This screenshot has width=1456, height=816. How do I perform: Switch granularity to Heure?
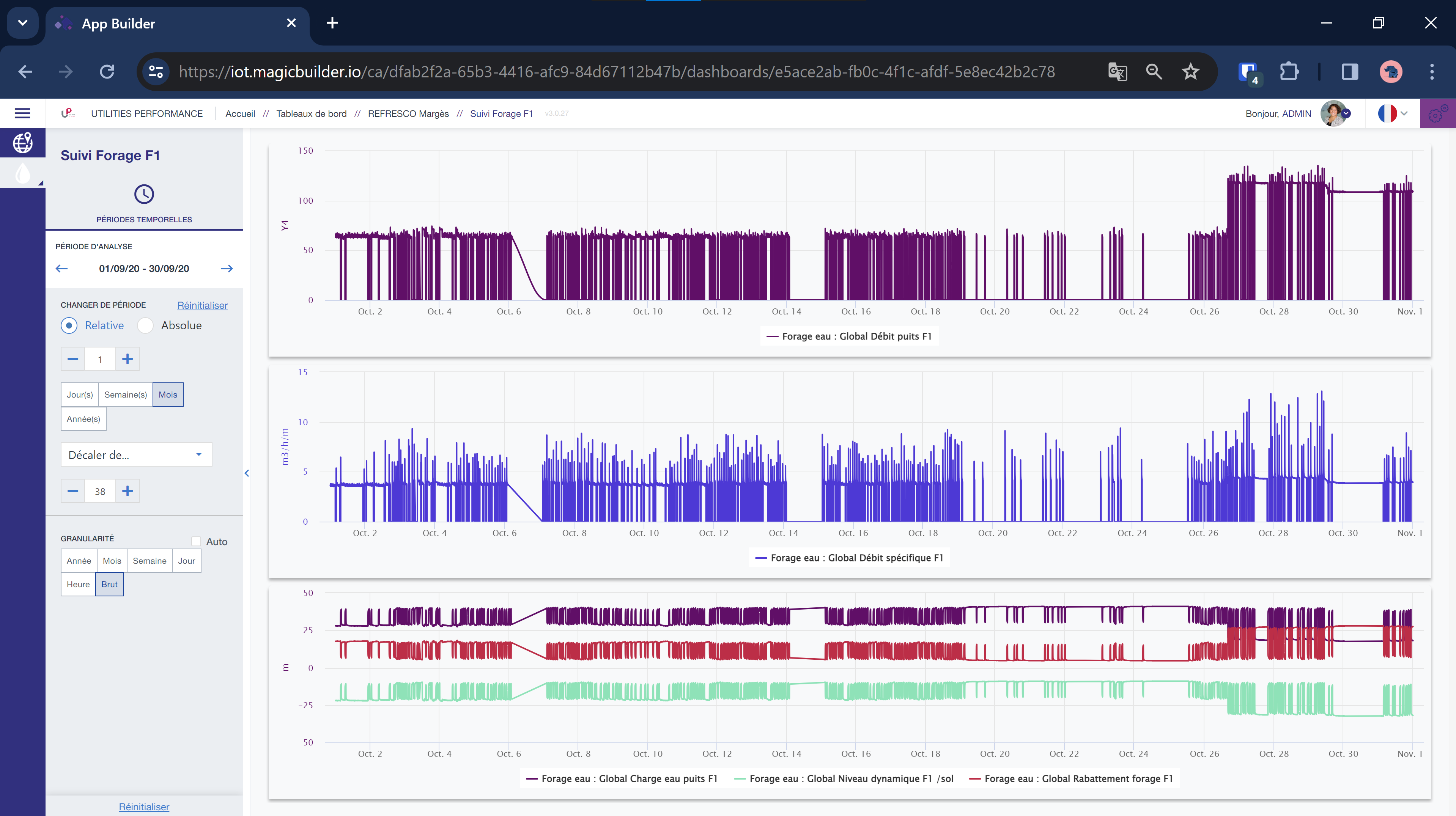pos(78,584)
